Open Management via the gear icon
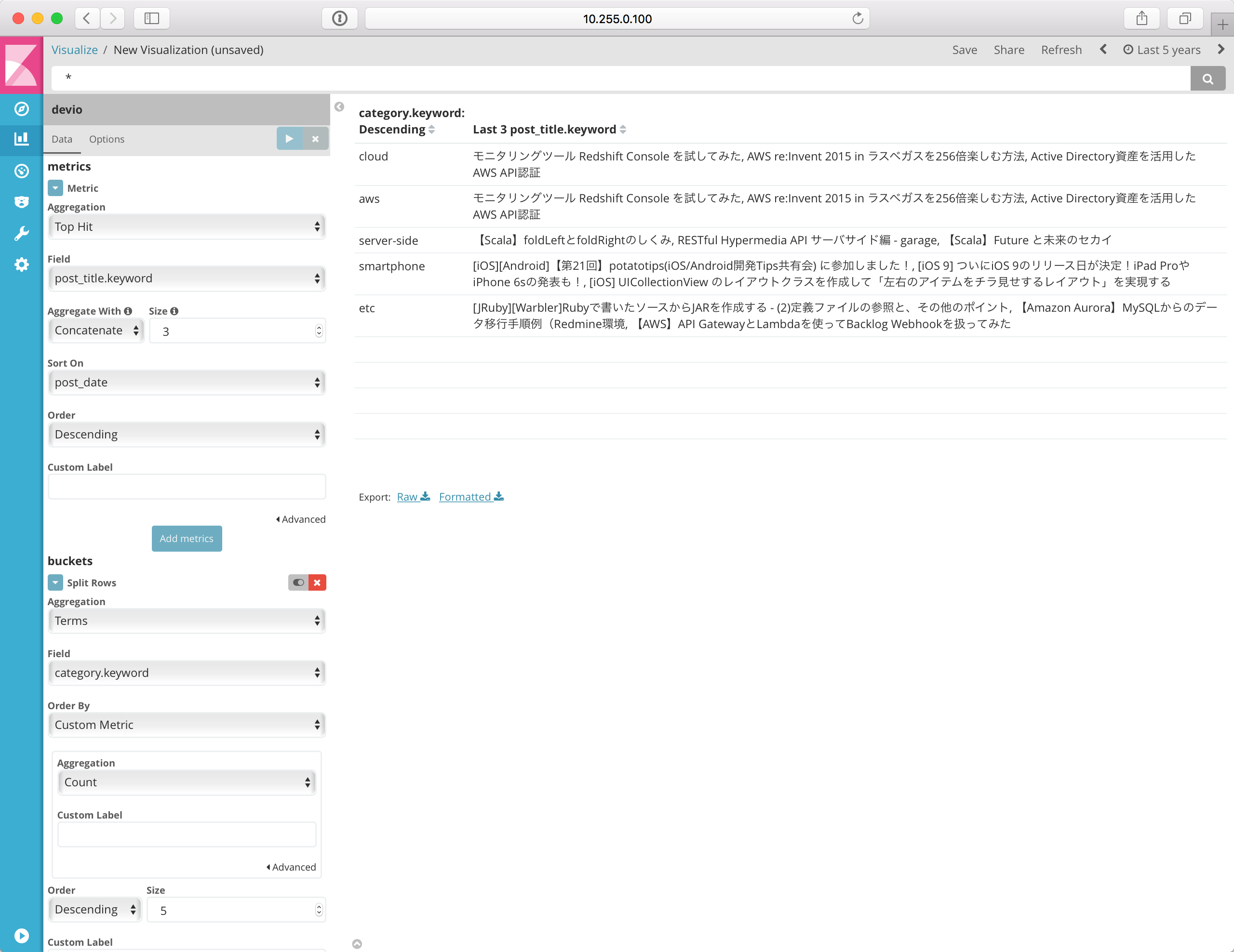Screen dimensions: 1234x952 coord(22,265)
